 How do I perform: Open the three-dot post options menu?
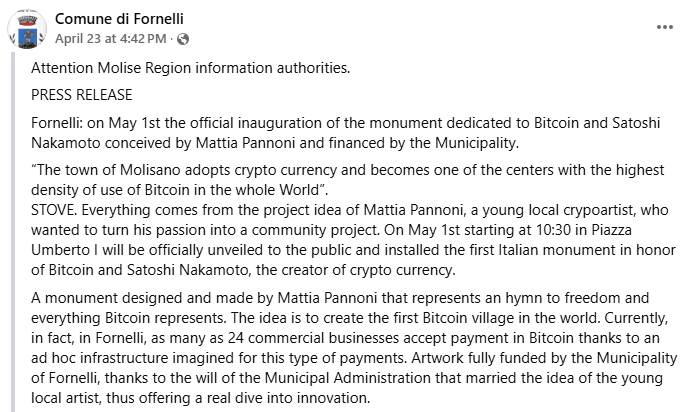point(665,27)
